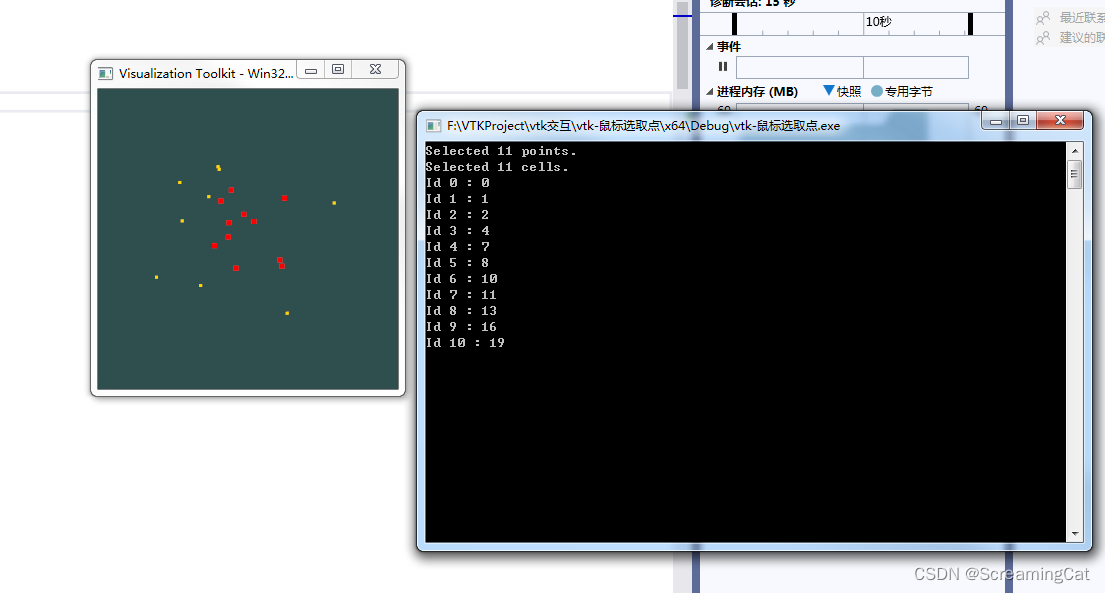Viewport: 1105px width, 593px height.
Task: Click the scroll-down arrow on the console scrollbar
Action: point(1075,535)
